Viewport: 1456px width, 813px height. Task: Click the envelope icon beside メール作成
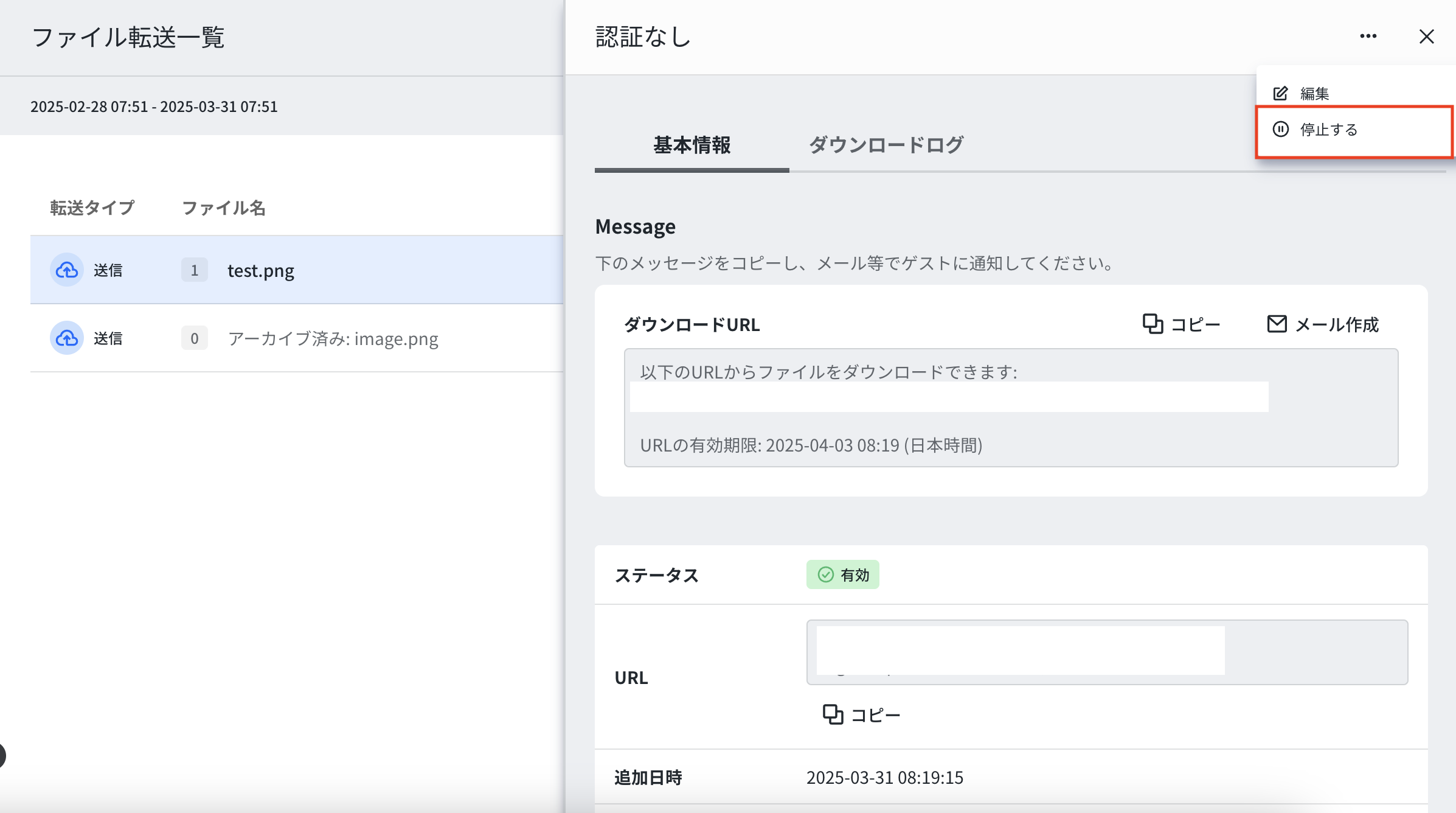click(x=1277, y=324)
